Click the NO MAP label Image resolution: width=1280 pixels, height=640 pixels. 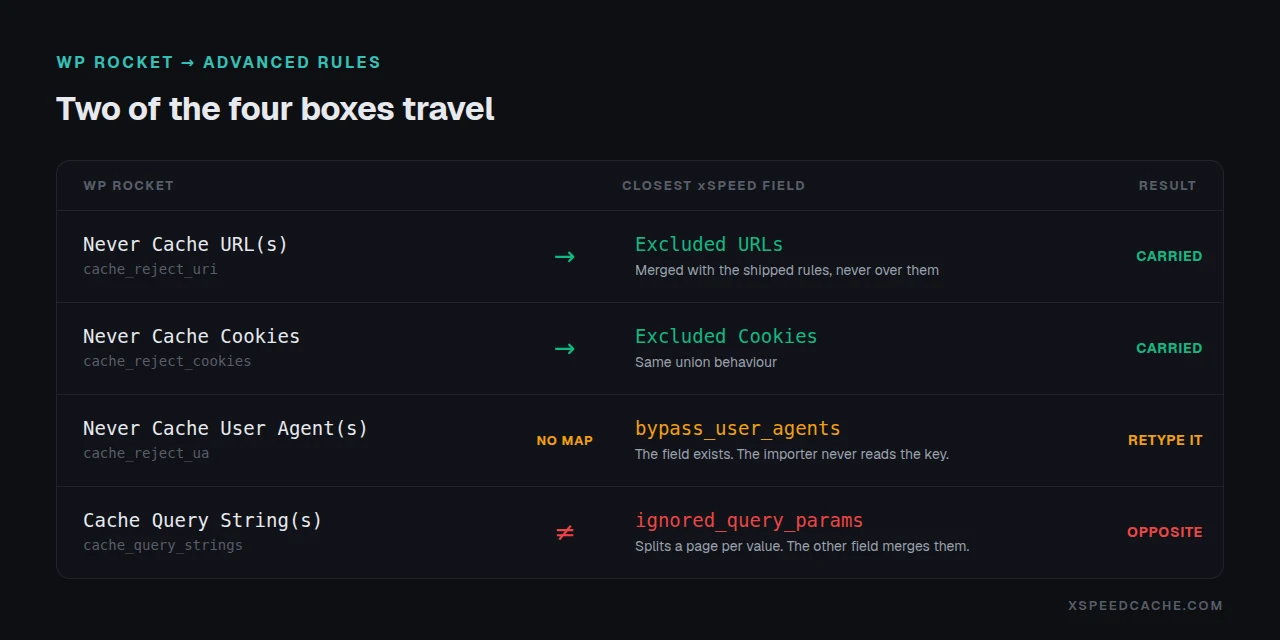tap(565, 440)
